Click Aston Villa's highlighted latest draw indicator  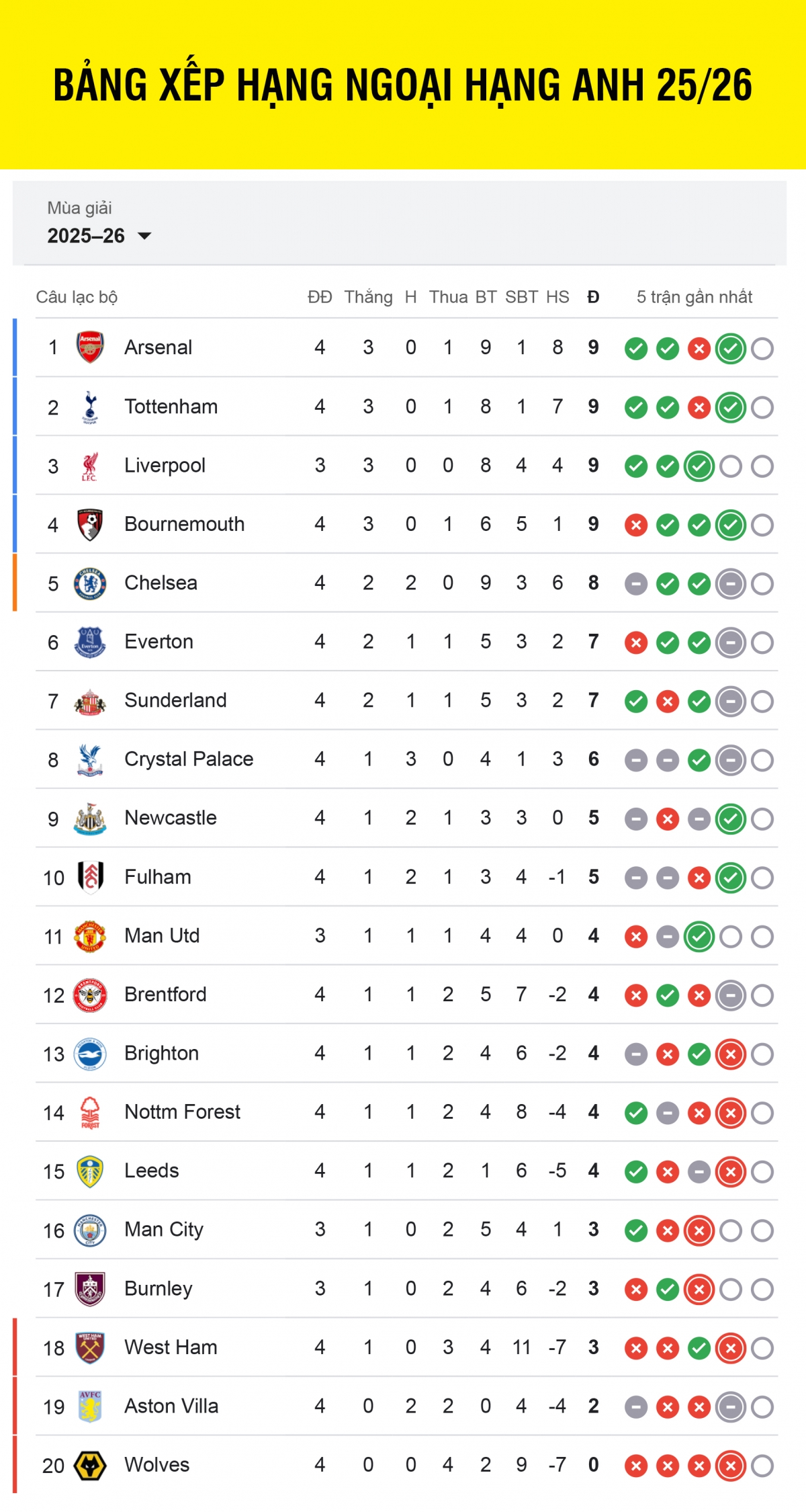click(x=731, y=1407)
